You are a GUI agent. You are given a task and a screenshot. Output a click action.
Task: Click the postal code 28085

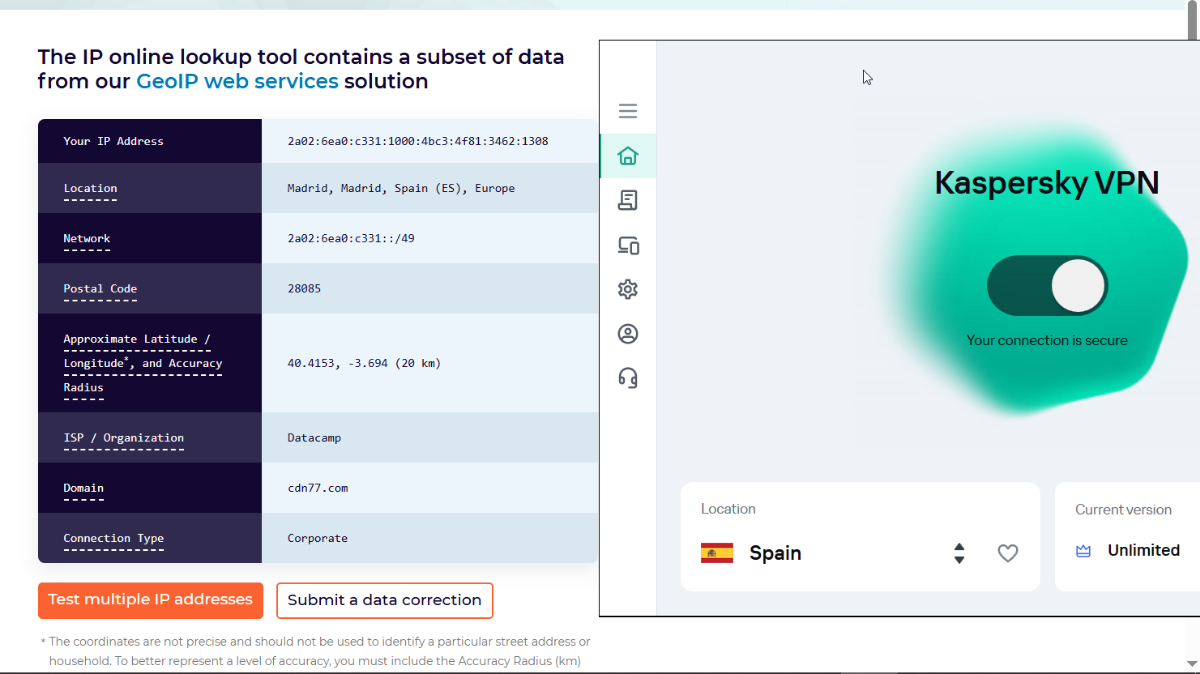[304, 288]
